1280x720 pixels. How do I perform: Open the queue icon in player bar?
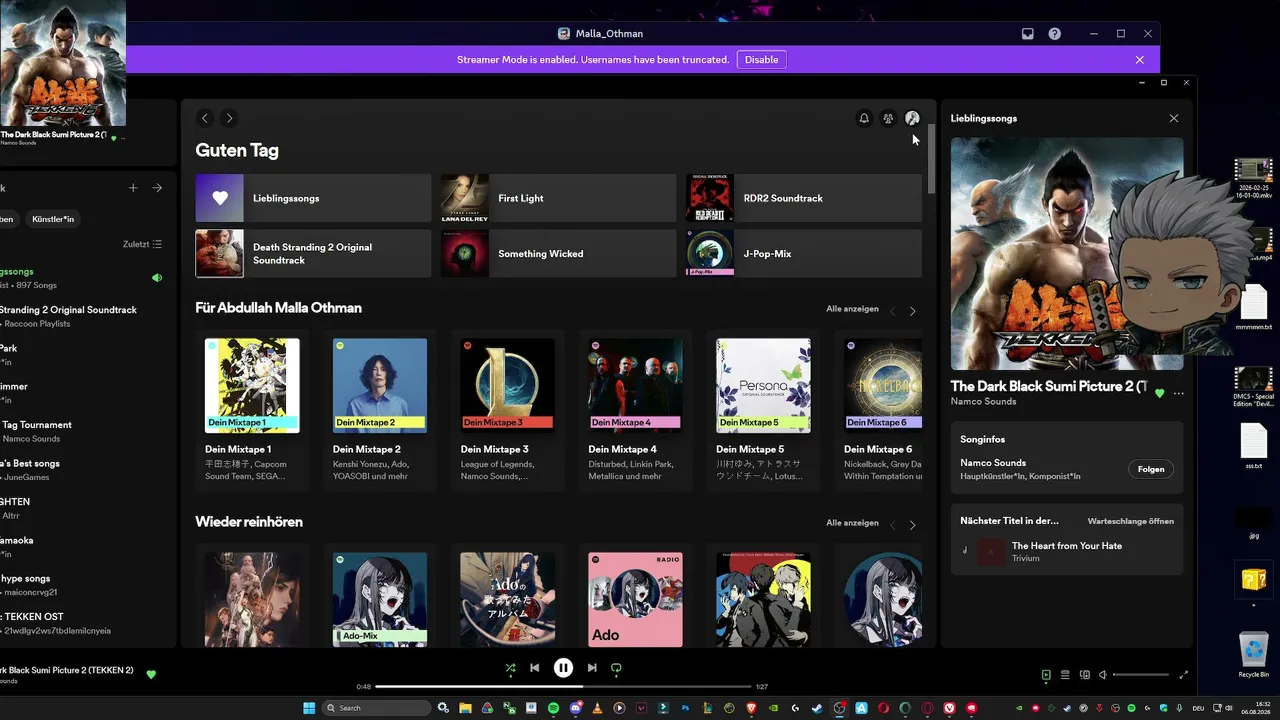(x=1065, y=675)
